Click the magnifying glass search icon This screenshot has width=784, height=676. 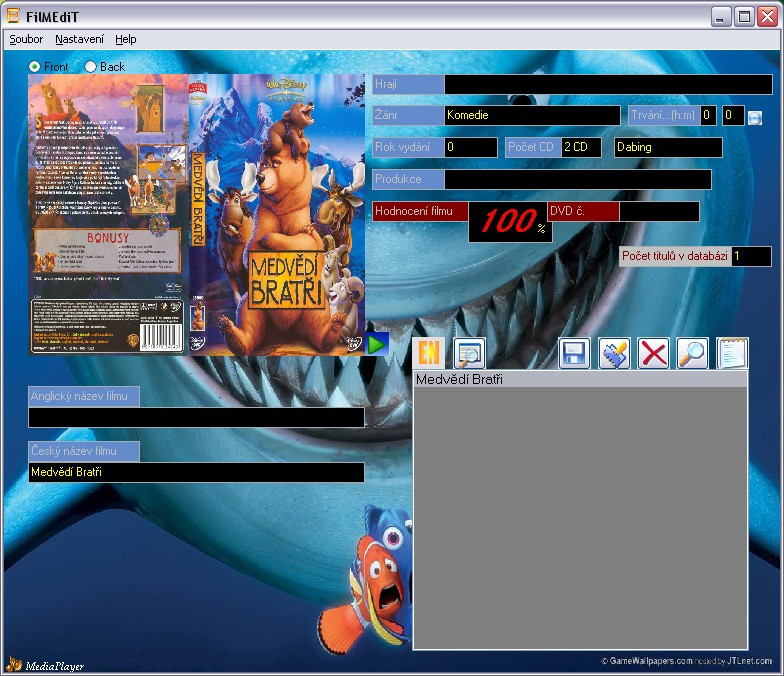pyautogui.click(x=692, y=354)
